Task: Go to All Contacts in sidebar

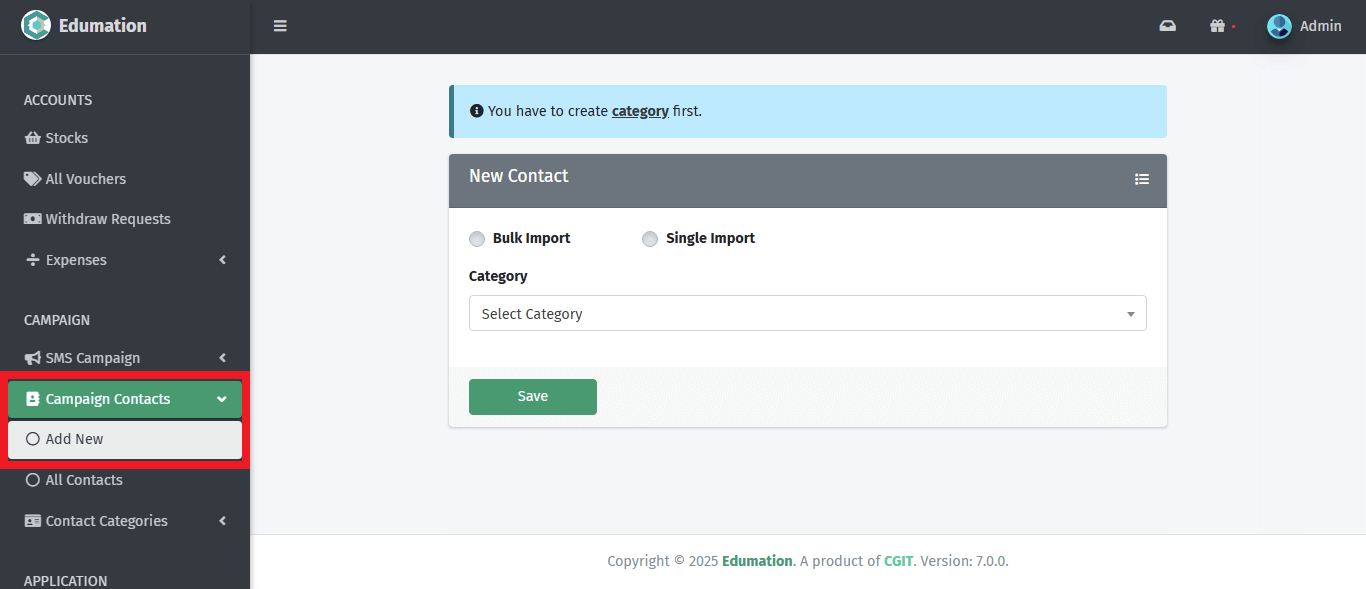Action: click(84, 480)
